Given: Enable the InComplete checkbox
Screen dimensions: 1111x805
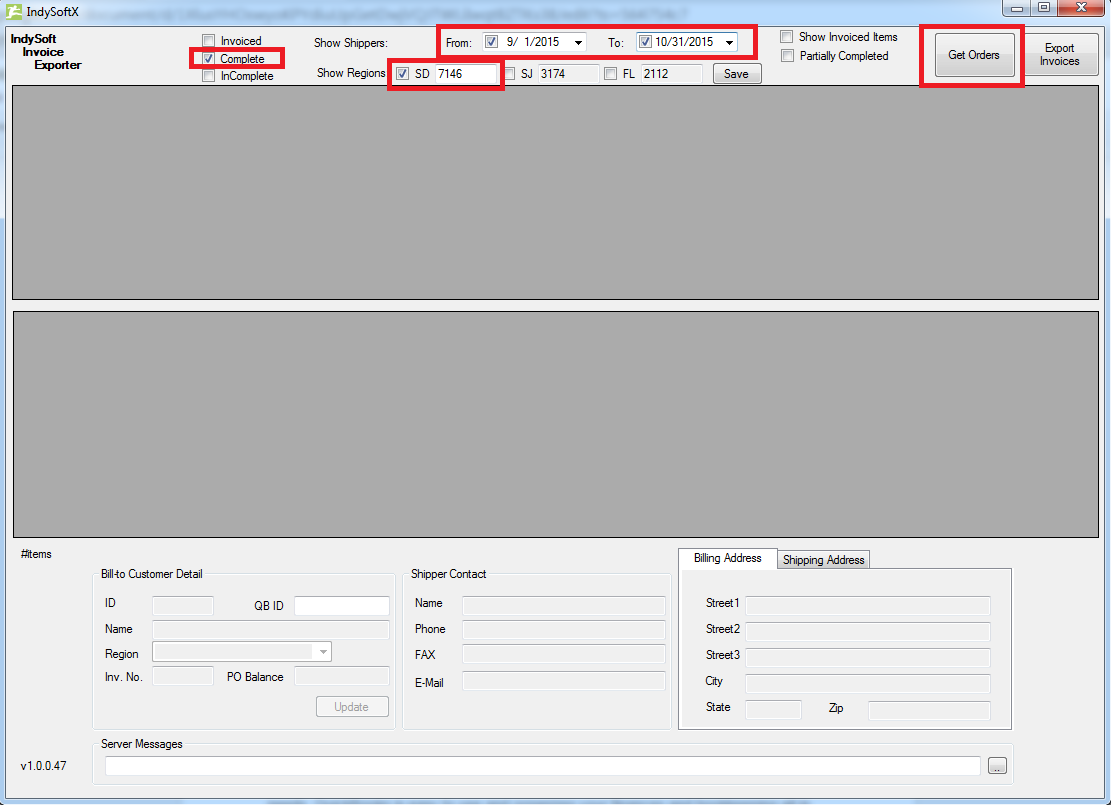Looking at the screenshot, I should [209, 76].
